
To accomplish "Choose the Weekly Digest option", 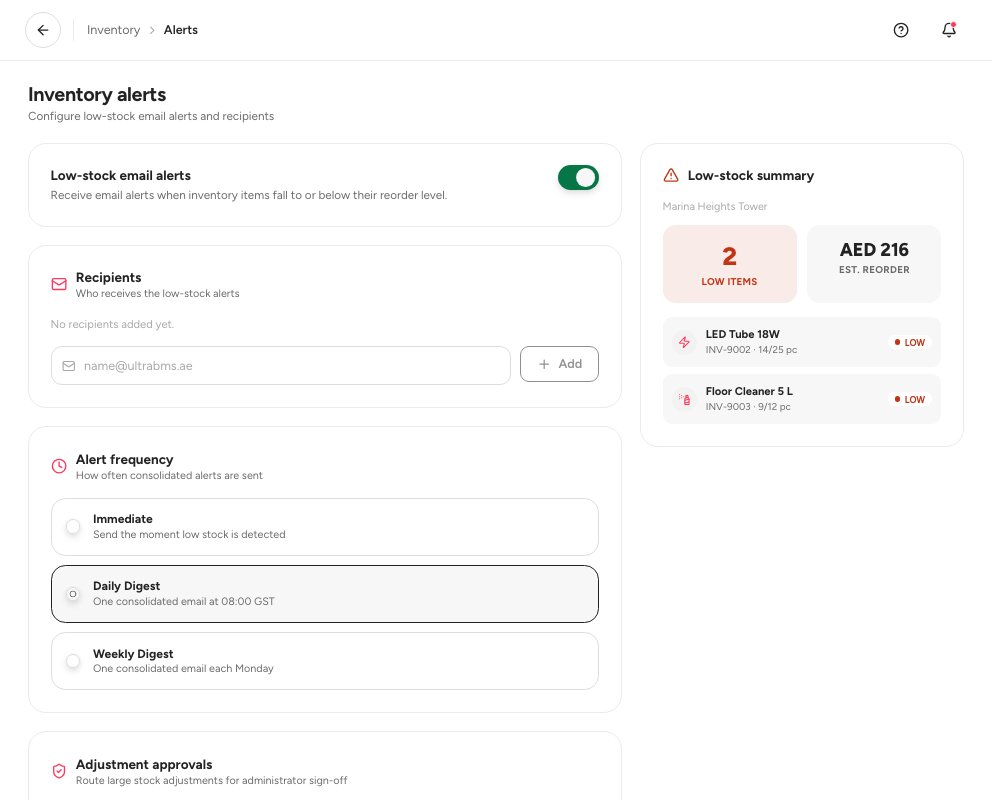I will (x=325, y=661).
